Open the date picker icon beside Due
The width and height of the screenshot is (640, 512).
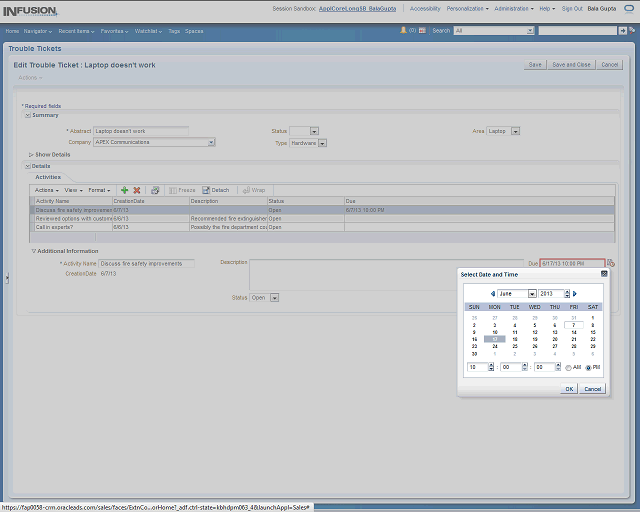pos(610,263)
